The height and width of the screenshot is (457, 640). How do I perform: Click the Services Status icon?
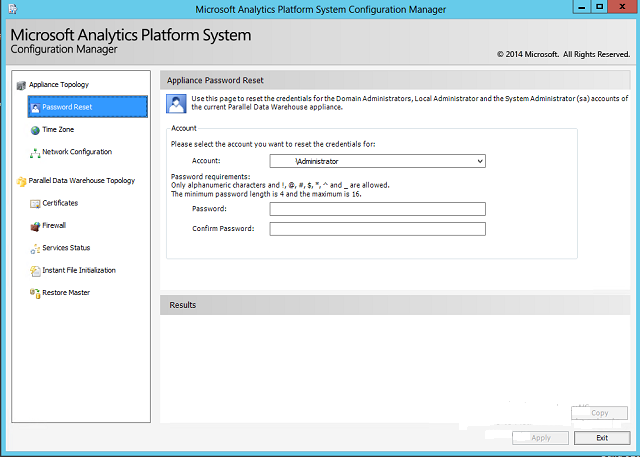pos(35,248)
